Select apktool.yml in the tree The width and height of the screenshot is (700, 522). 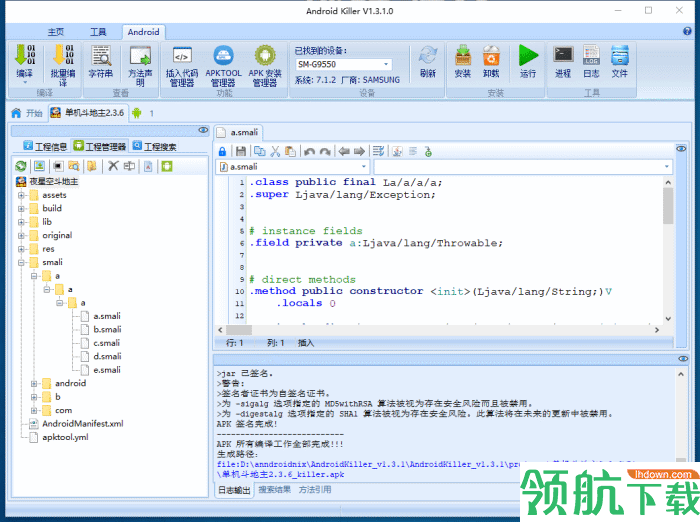tap(65, 437)
